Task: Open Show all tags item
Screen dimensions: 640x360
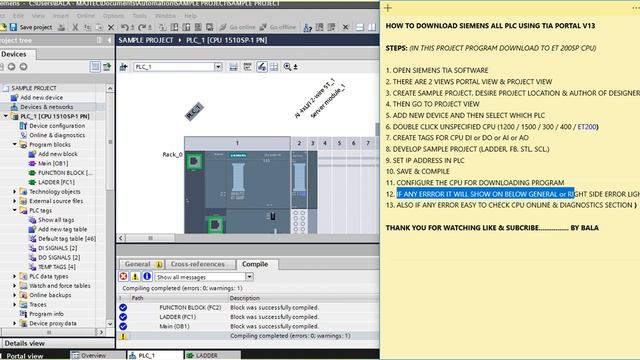Action: click(x=56, y=220)
